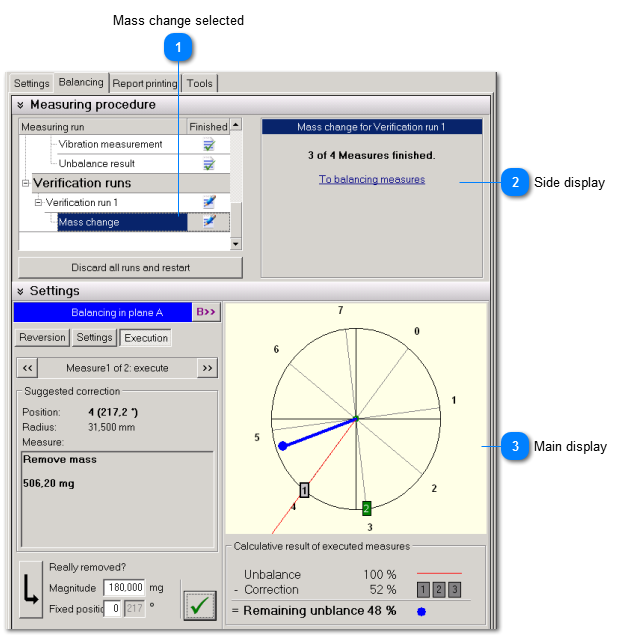
Task: Collapse the Verification run 1 tree node
Action: (x=39, y=202)
